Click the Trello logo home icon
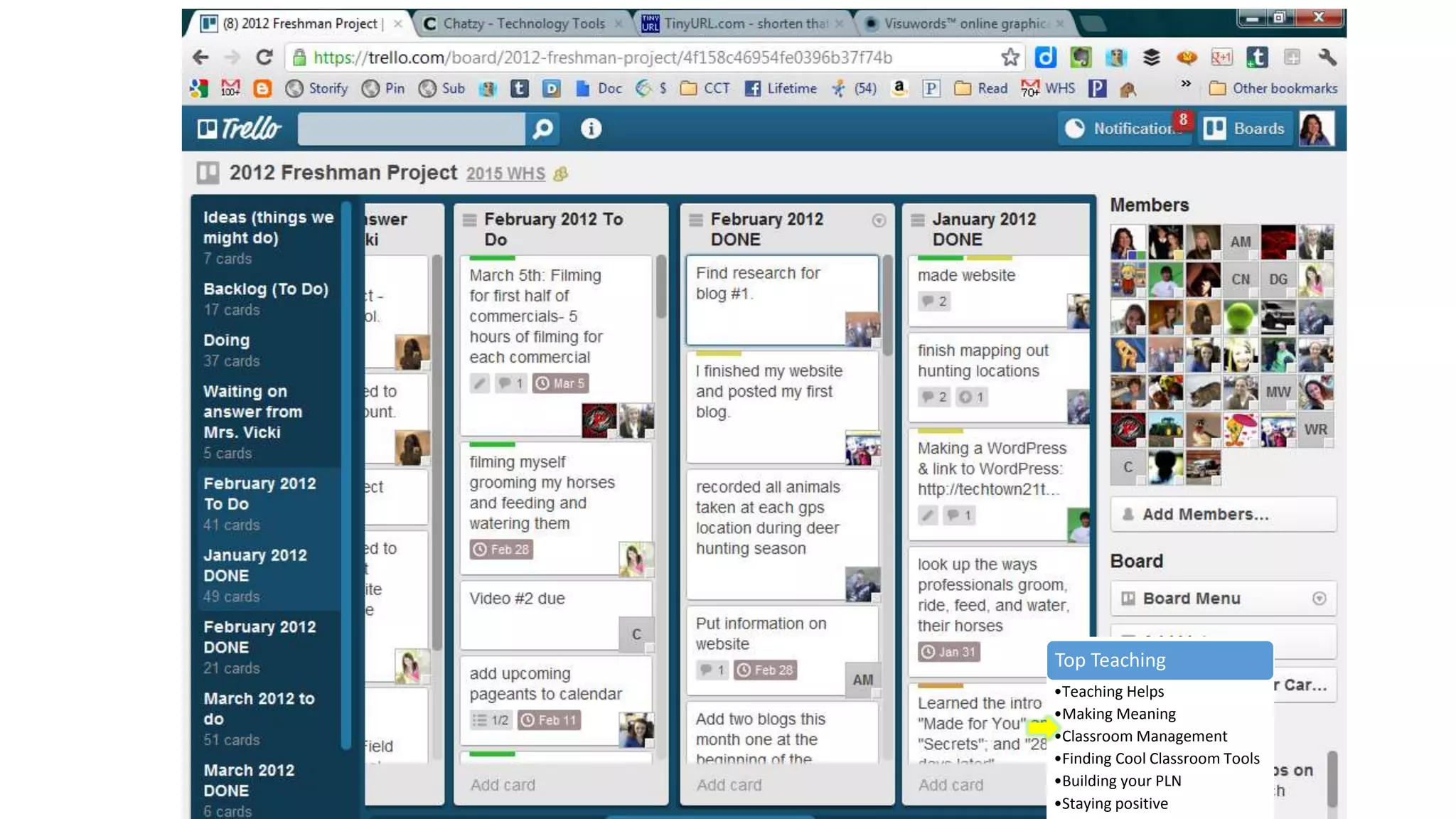This screenshot has height=819, width=1456. click(239, 129)
